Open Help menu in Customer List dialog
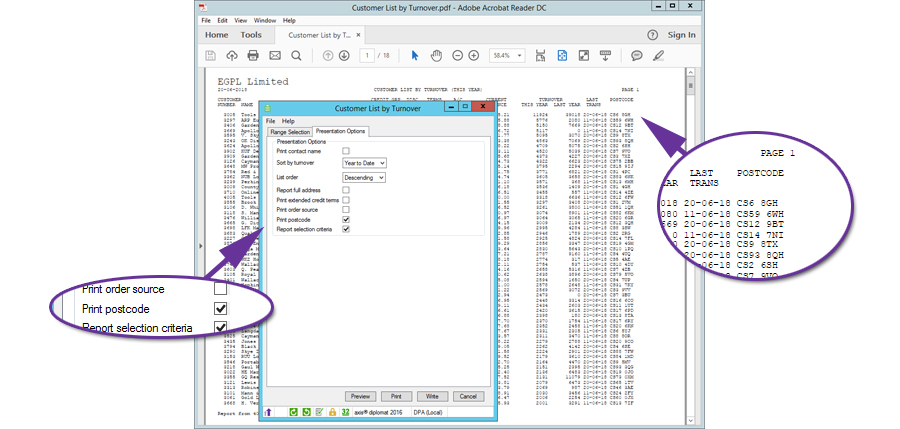This screenshot has height=429, width=900. coord(288,121)
